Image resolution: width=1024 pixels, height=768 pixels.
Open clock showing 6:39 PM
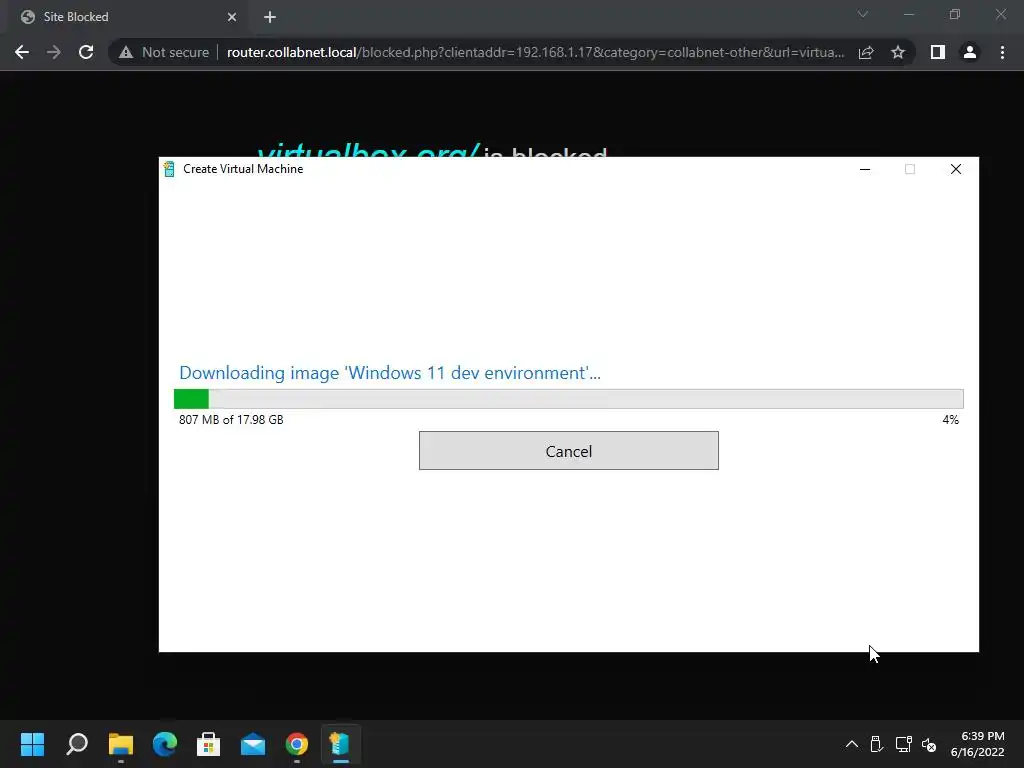pyautogui.click(x=977, y=744)
